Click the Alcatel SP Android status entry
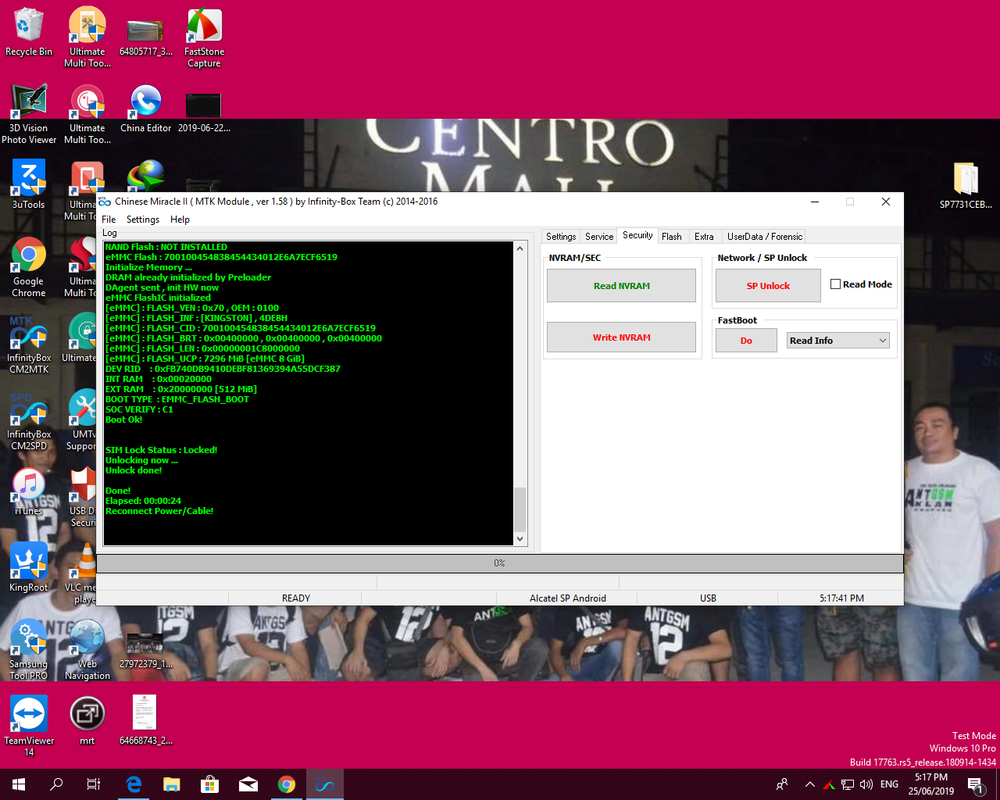This screenshot has width=1000, height=800. coord(568,598)
